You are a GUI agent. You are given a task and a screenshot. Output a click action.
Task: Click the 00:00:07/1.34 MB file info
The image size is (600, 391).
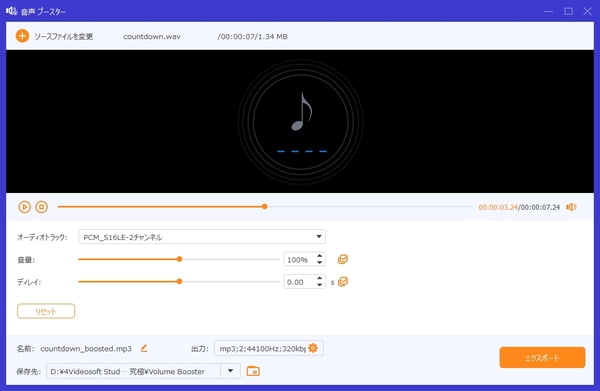click(x=253, y=37)
